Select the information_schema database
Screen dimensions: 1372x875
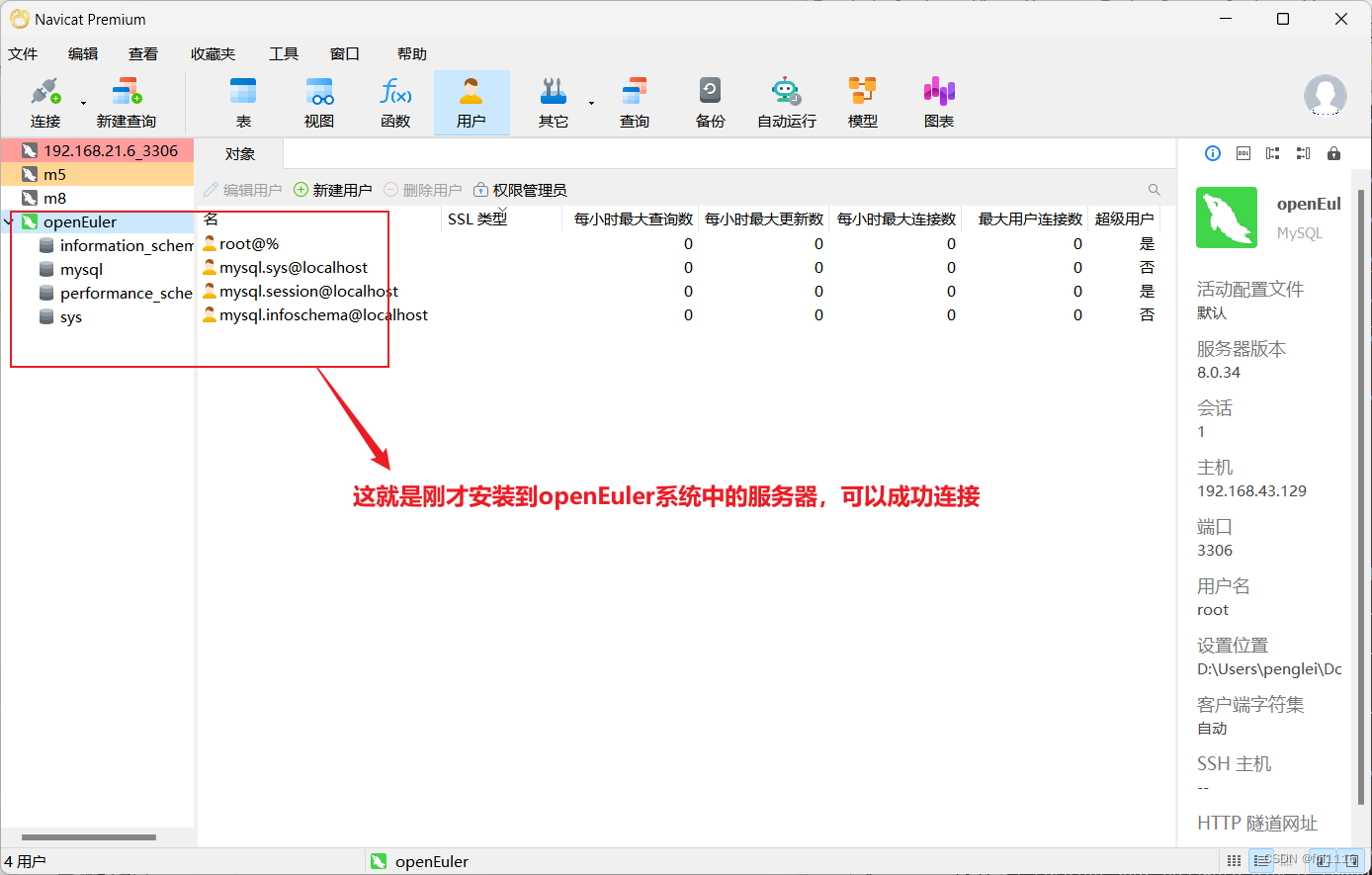click(117, 245)
